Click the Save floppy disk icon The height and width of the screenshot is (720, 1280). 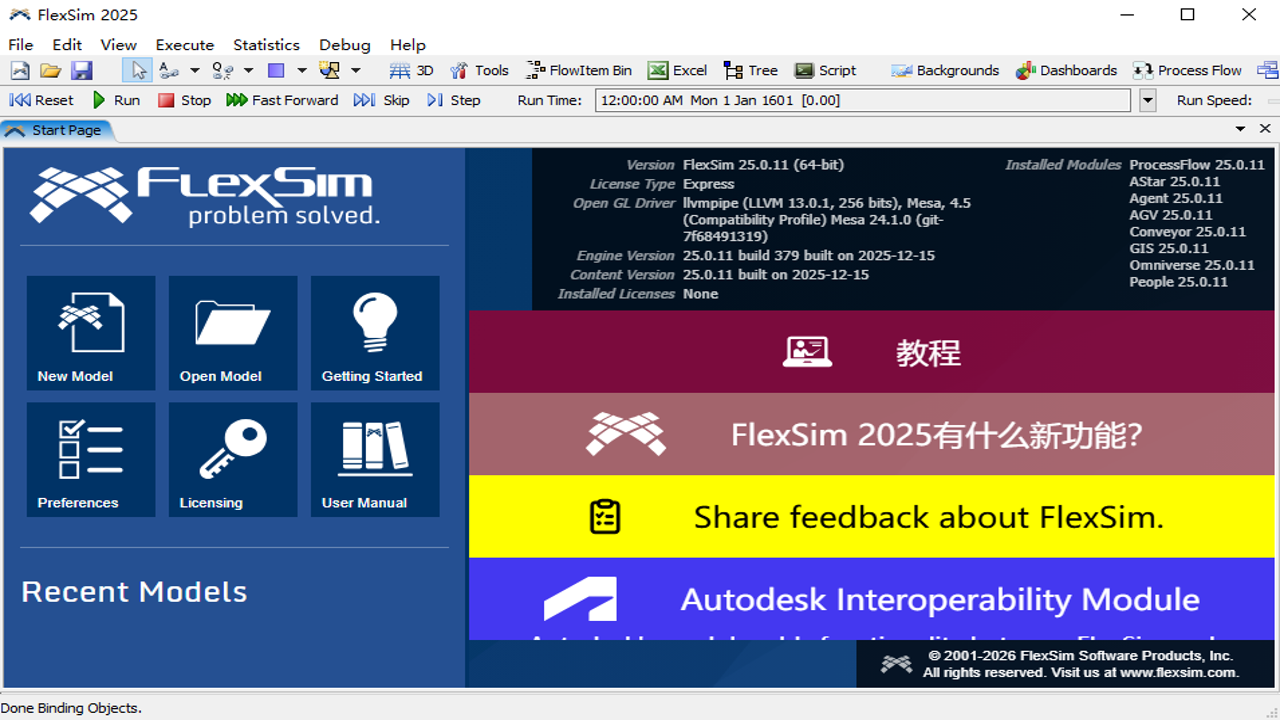81,71
